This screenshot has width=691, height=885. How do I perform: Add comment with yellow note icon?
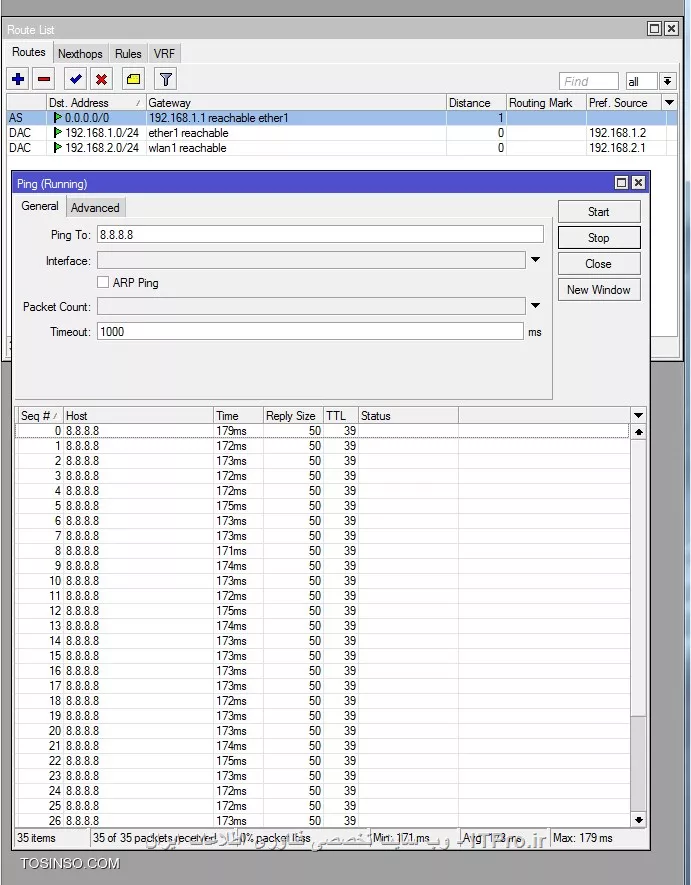click(x=133, y=79)
